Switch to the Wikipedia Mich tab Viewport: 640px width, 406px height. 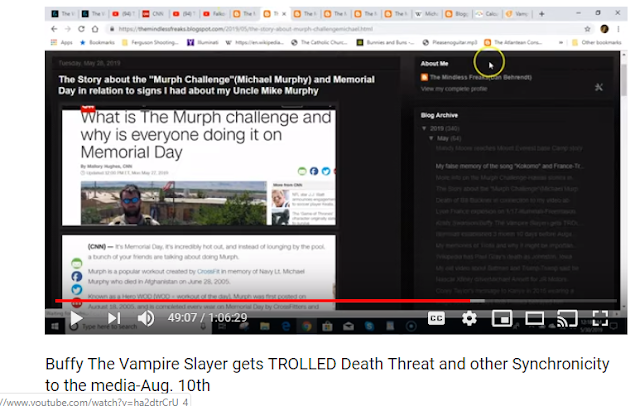tap(427, 14)
